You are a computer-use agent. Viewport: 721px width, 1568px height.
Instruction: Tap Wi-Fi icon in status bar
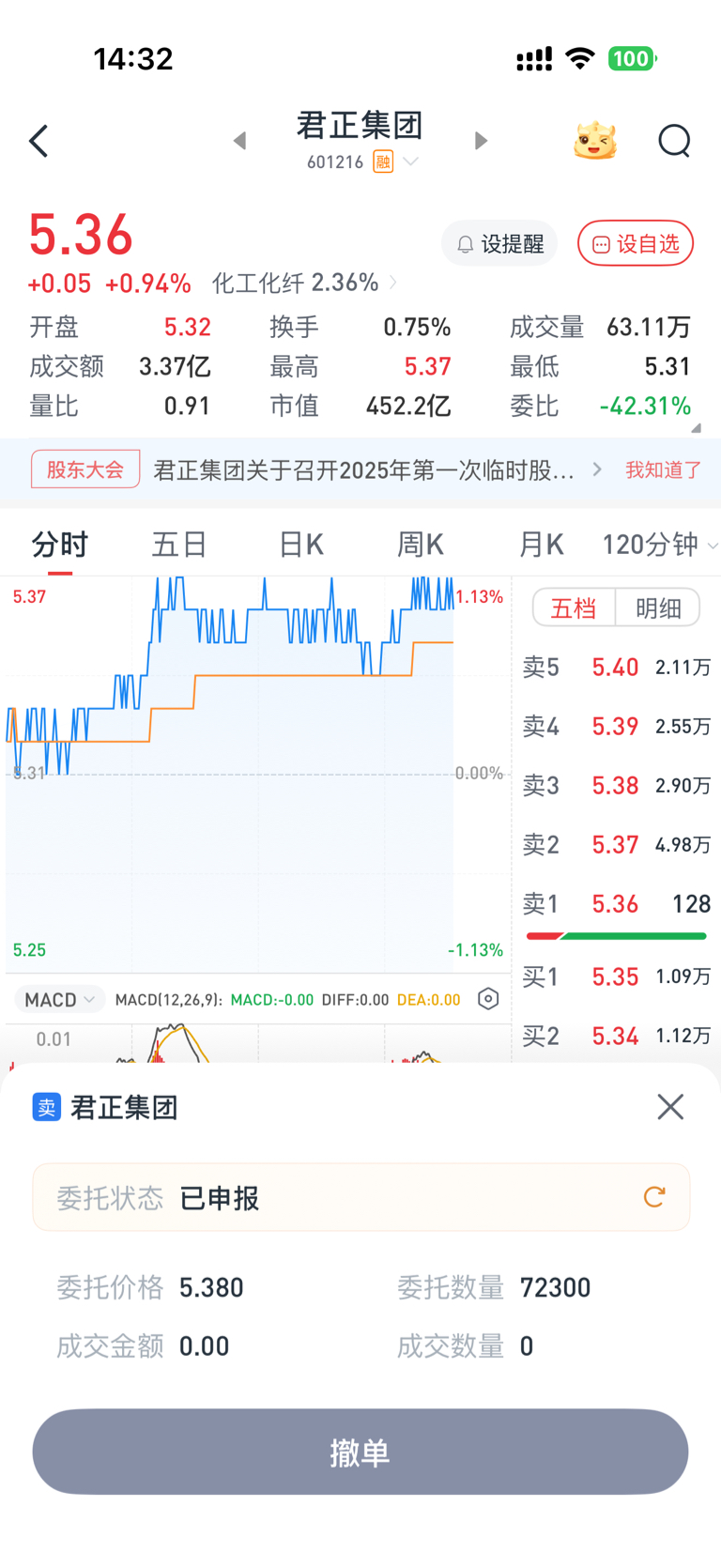[580, 59]
